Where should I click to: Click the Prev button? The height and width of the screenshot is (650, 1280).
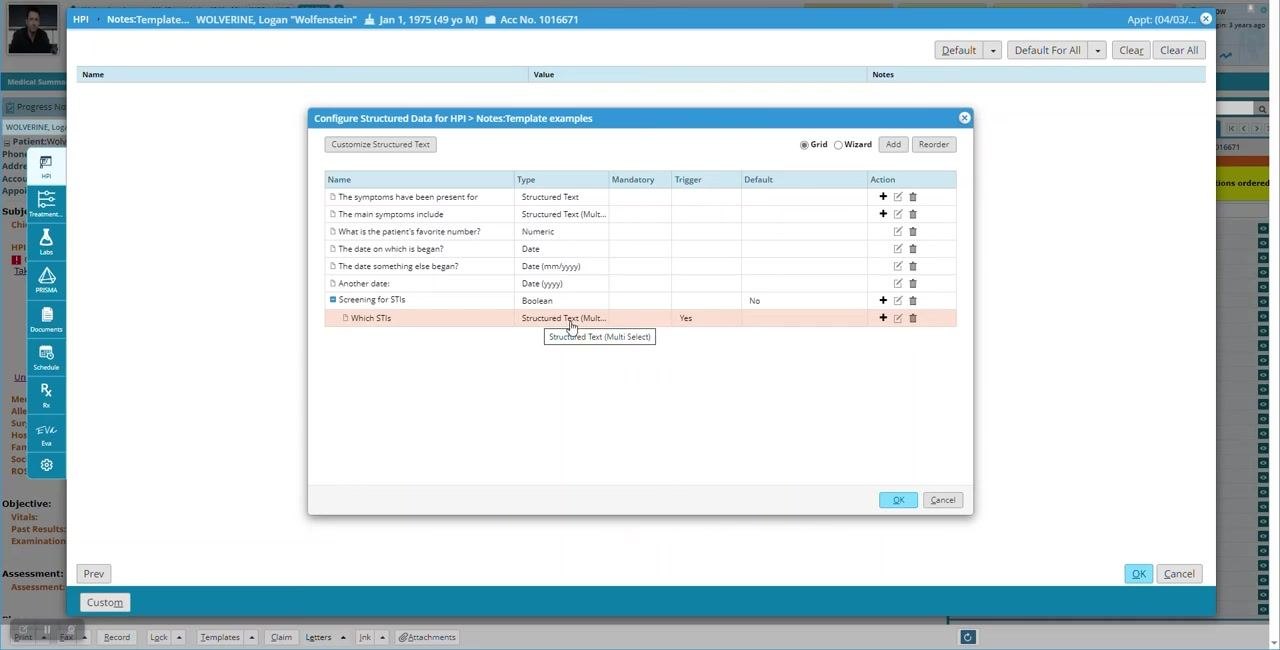pyautogui.click(x=93, y=574)
